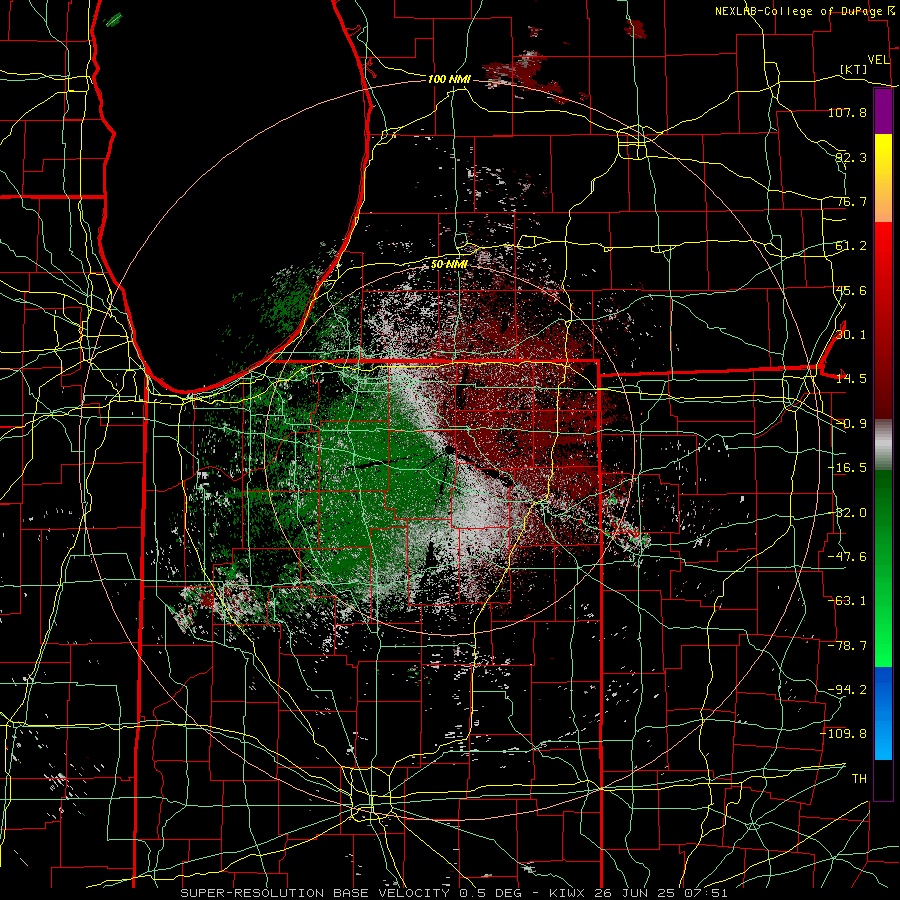Click the blue band of the color scale
Screen dimensions: 900x900
(x=883, y=713)
